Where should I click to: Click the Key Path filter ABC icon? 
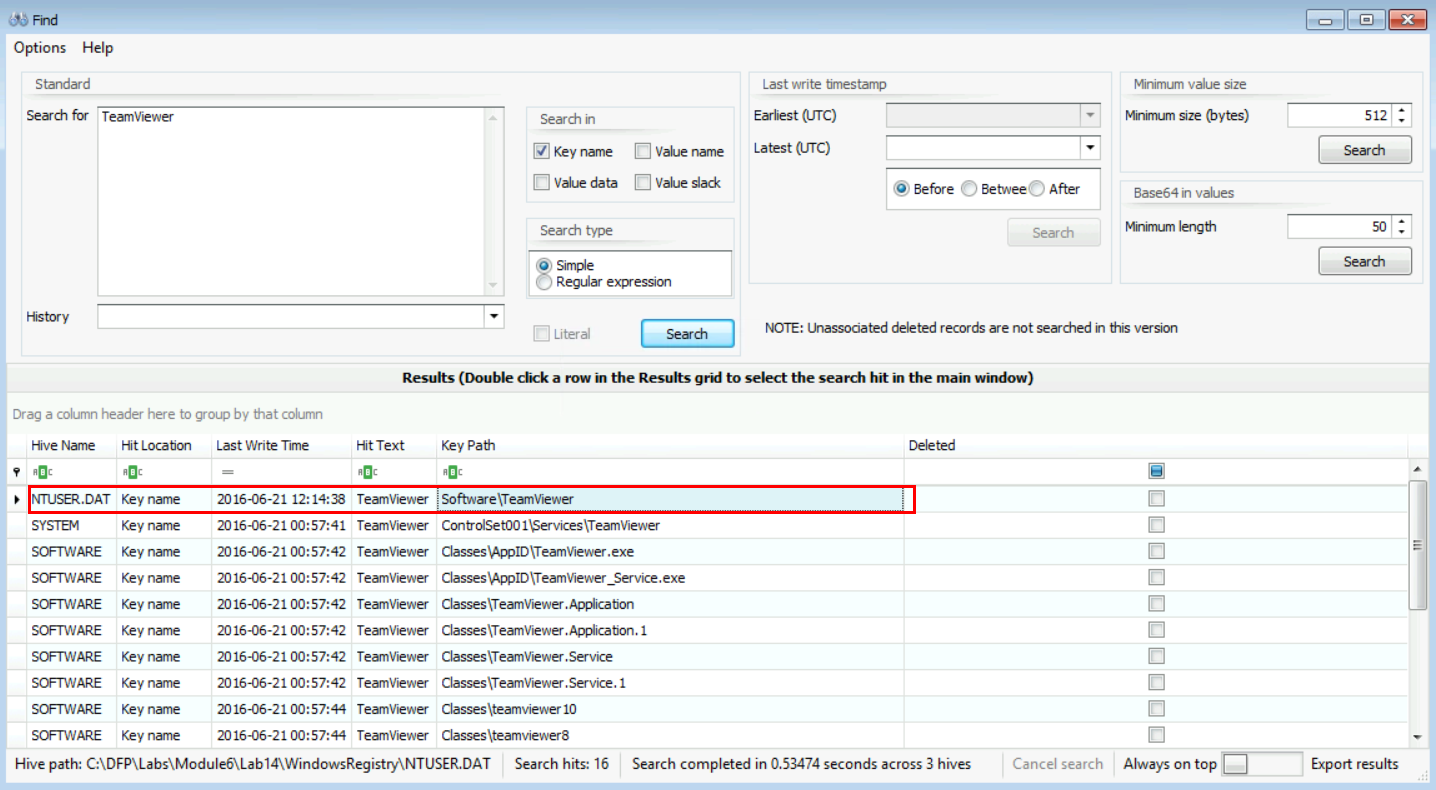click(x=452, y=472)
